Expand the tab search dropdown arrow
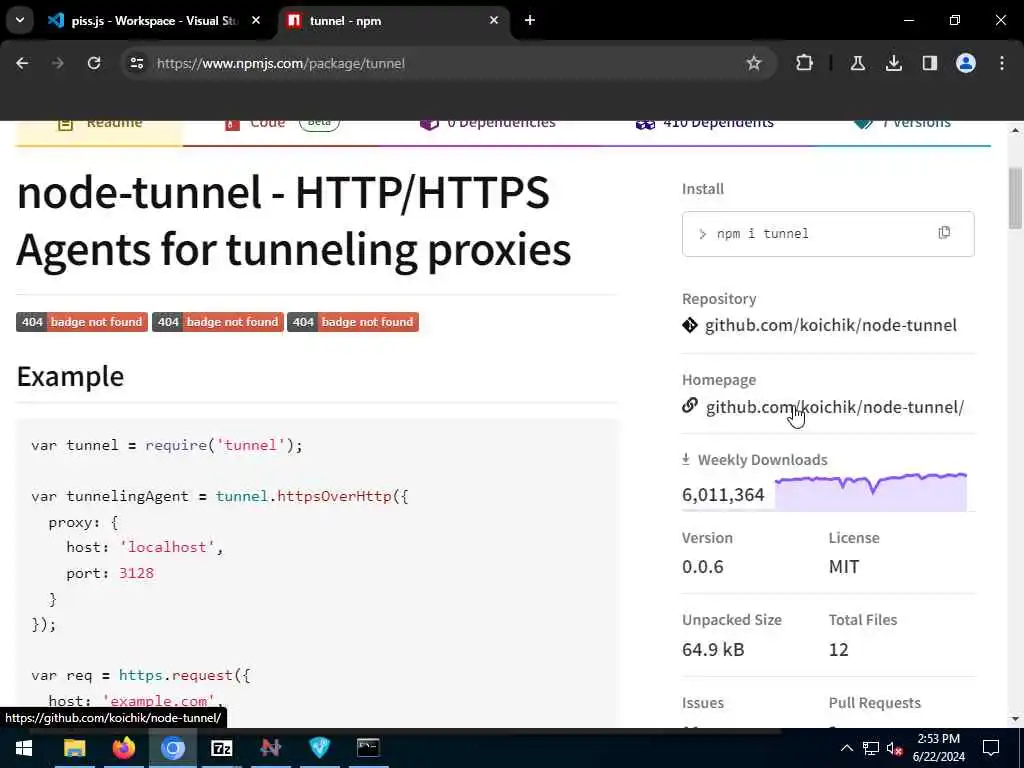Image resolution: width=1024 pixels, height=768 pixels. click(20, 20)
